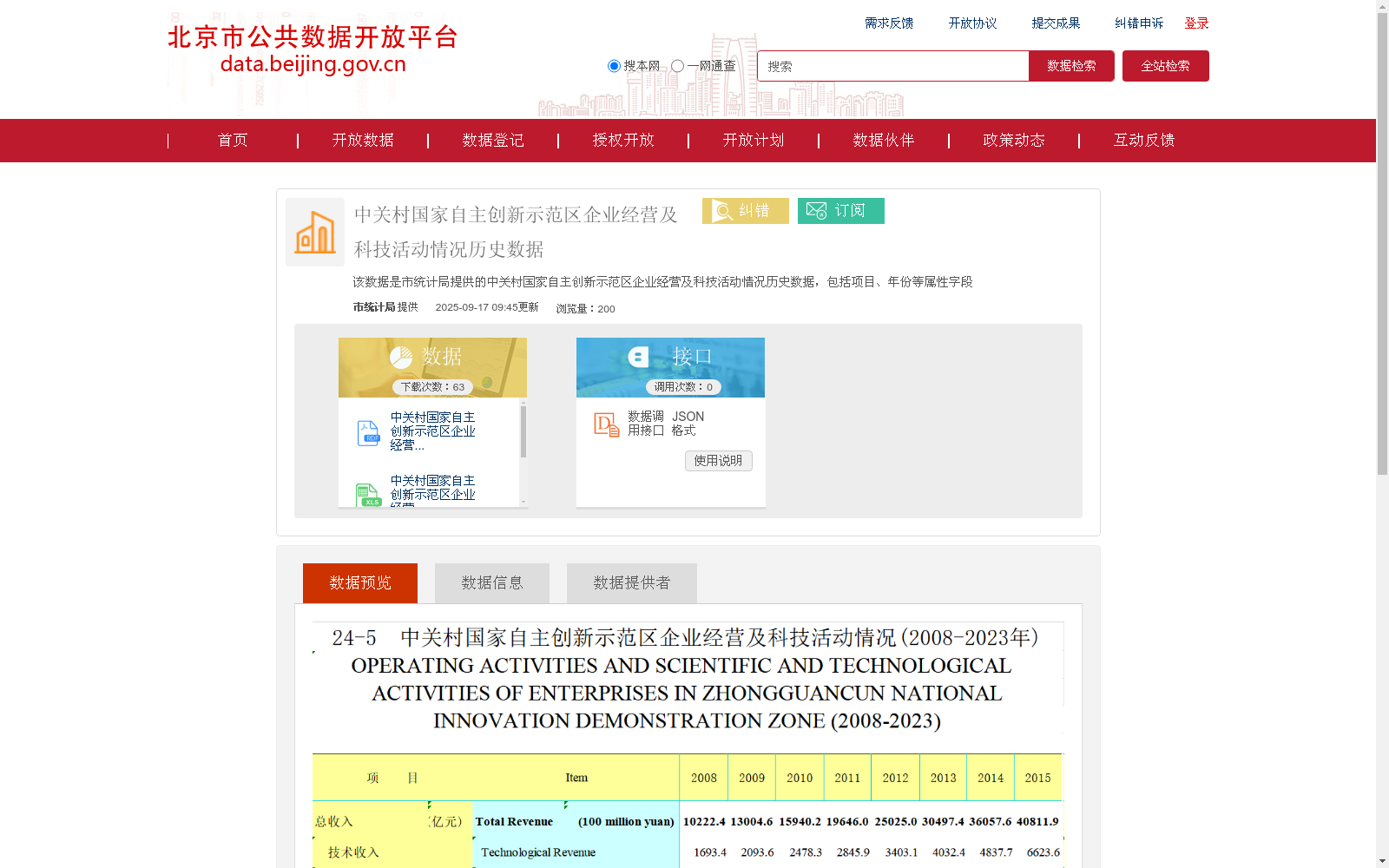This screenshot has height=868, width=1389.
Task: Click the 2012 column header
Action: 896,778
